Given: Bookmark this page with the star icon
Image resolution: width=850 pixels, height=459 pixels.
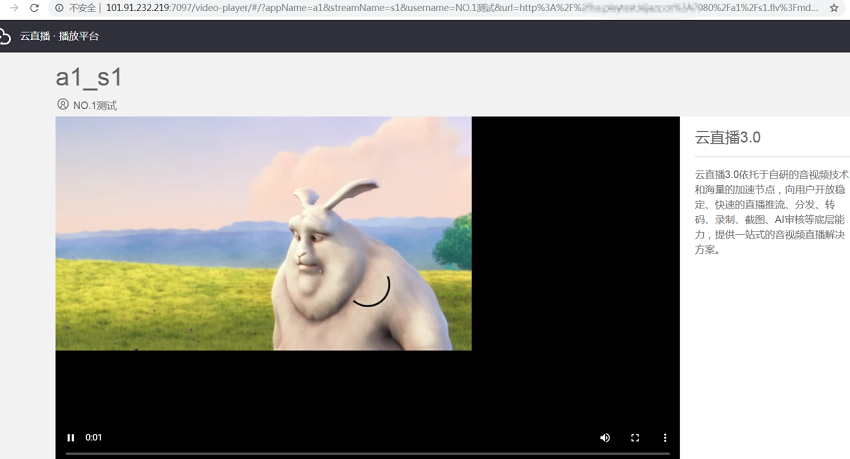Looking at the screenshot, I should [834, 8].
